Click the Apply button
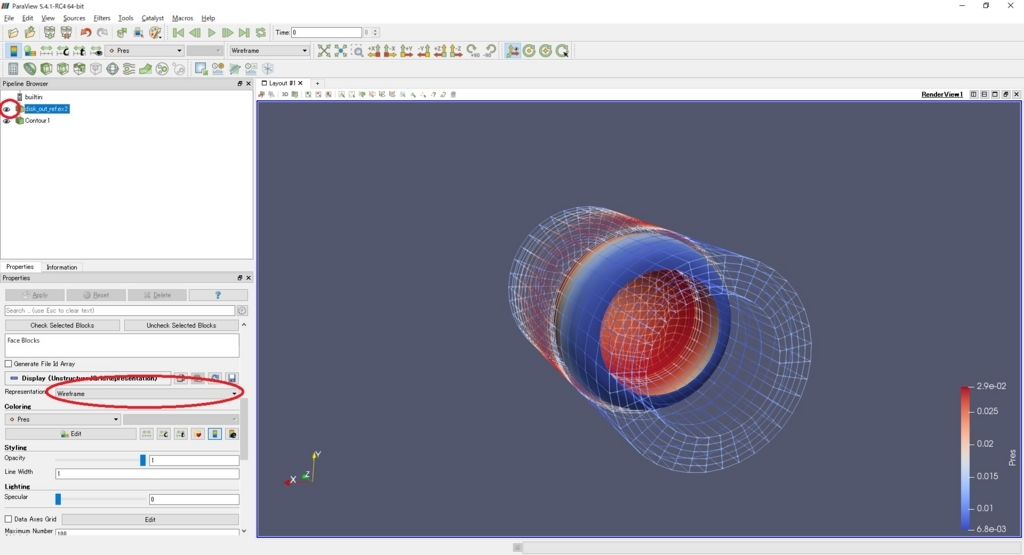Viewport: 1024px width, 555px height. coord(35,295)
